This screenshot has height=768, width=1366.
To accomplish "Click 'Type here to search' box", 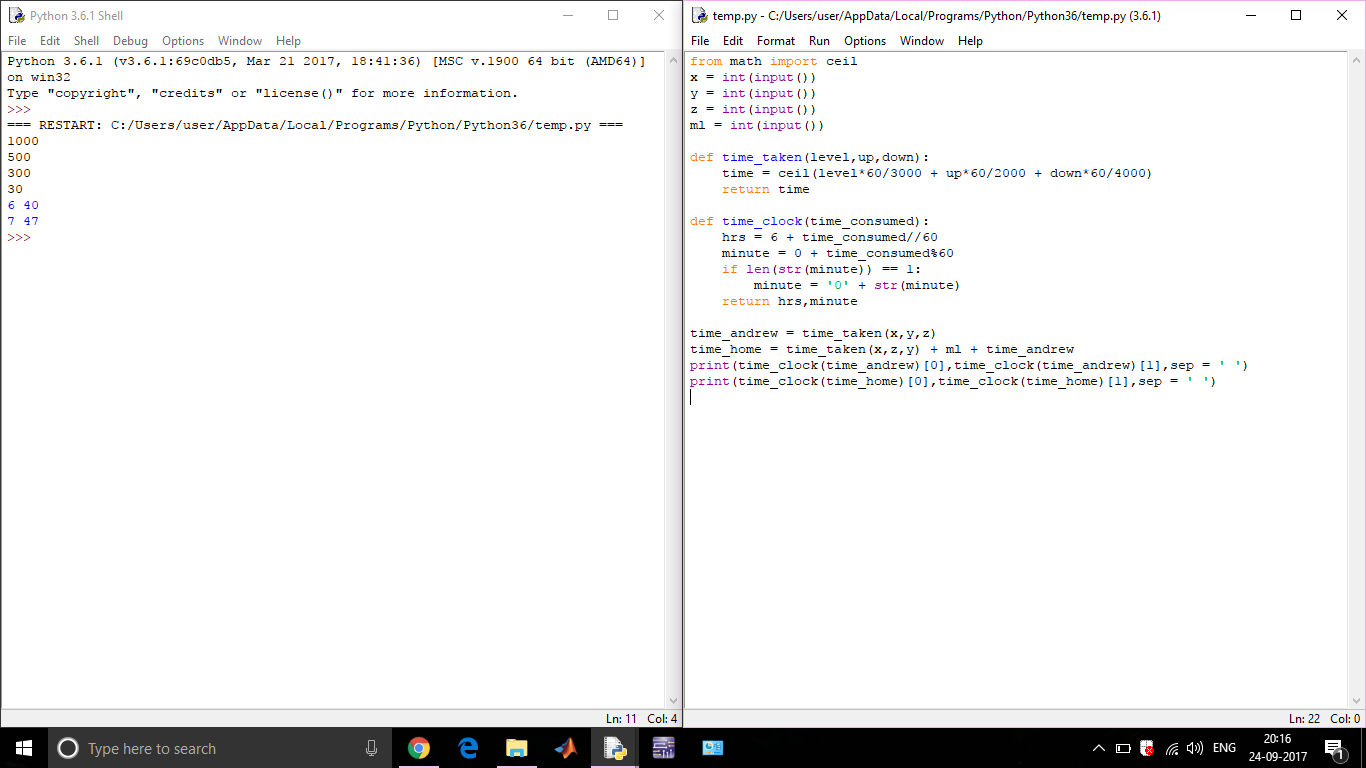I will tap(220, 748).
